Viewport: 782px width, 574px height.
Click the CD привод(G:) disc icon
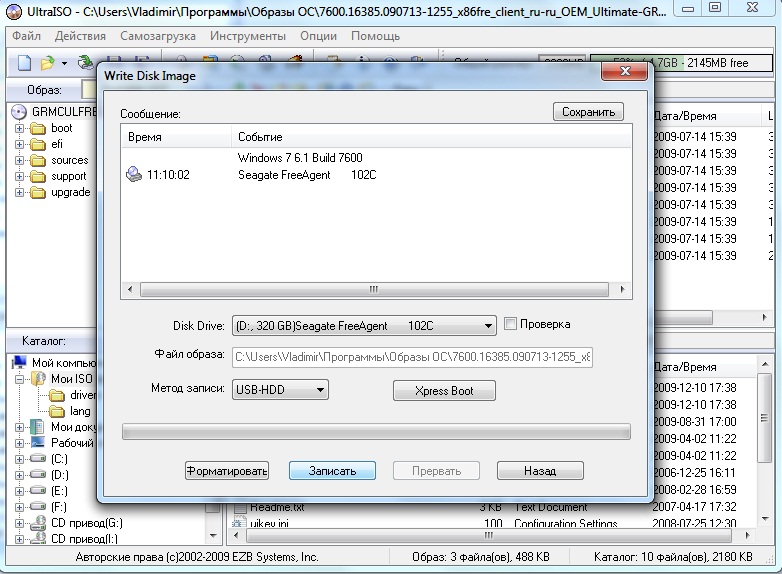[38, 523]
